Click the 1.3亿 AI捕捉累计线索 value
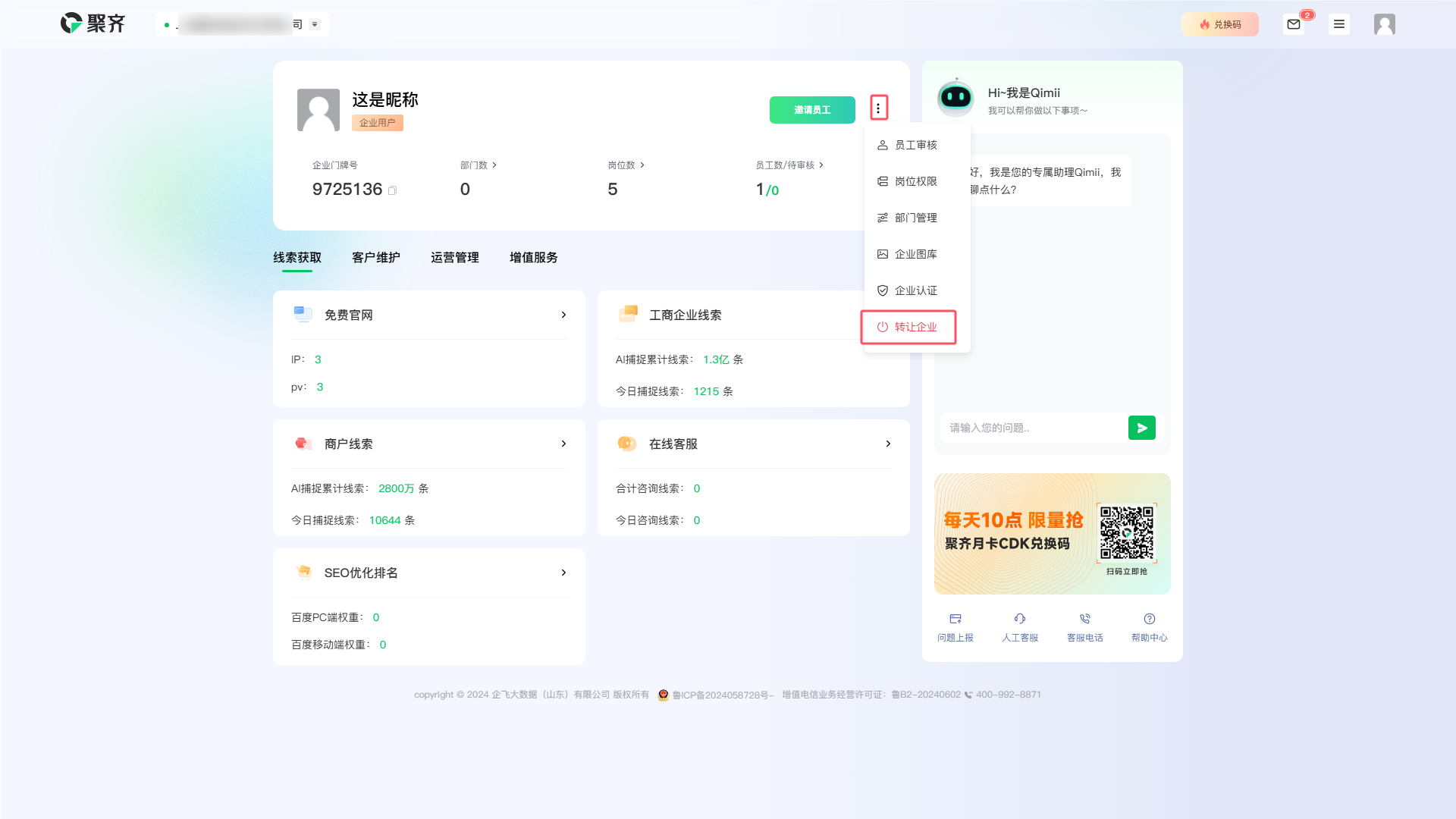Viewport: 1456px width, 819px height. 716,359
